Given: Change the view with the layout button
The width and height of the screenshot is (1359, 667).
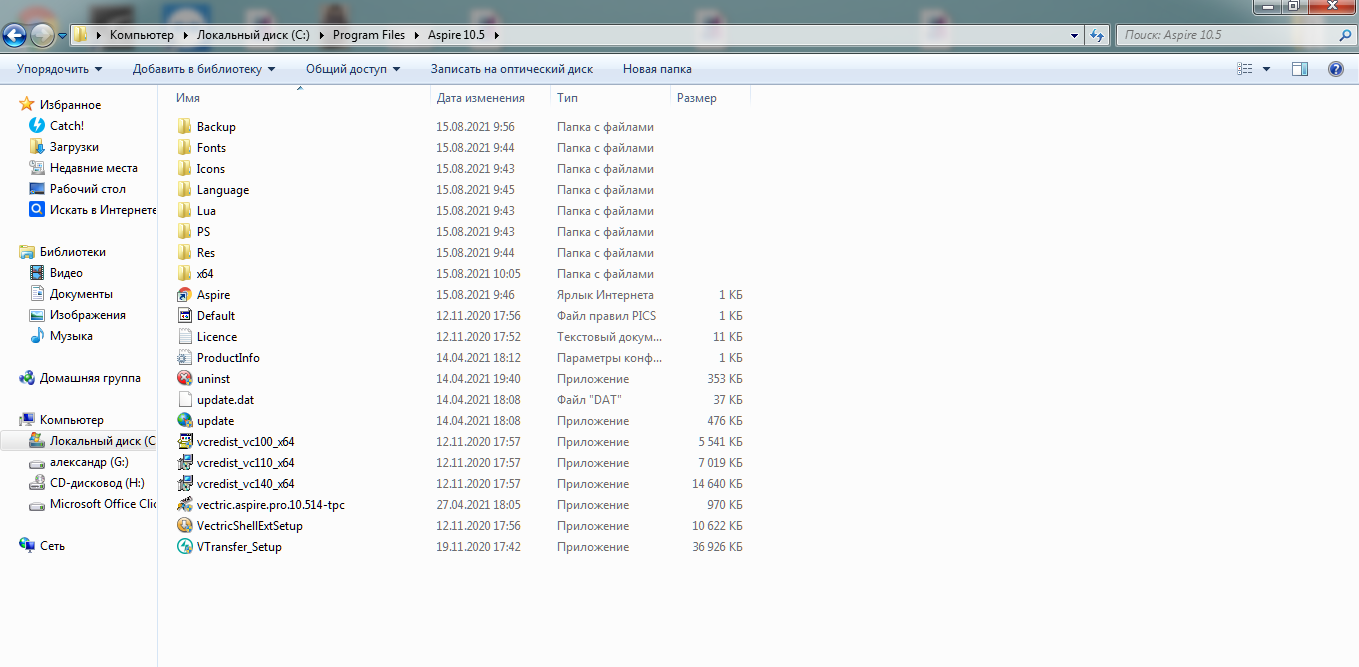Looking at the screenshot, I should pos(1245,69).
